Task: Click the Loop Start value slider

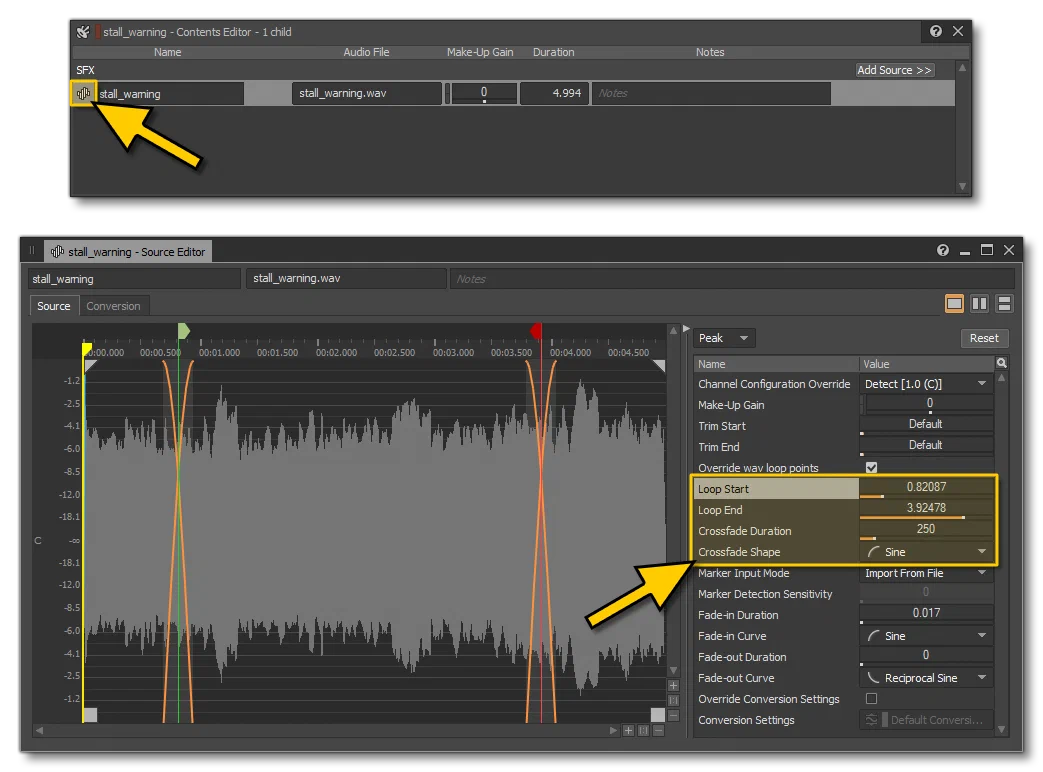Action: click(926, 489)
